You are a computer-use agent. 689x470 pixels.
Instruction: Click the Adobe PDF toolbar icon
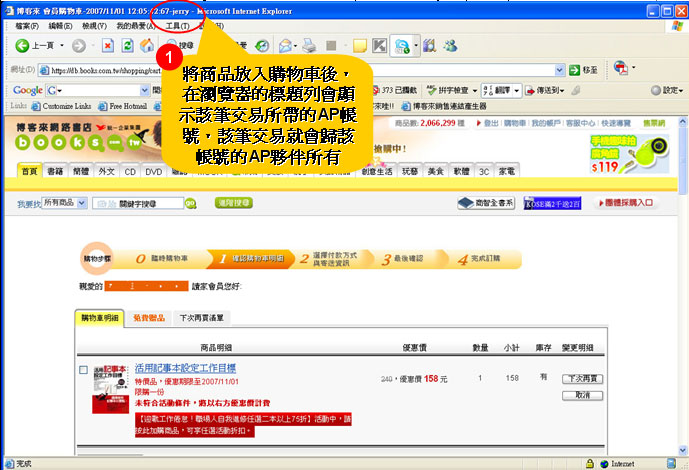pos(620,68)
